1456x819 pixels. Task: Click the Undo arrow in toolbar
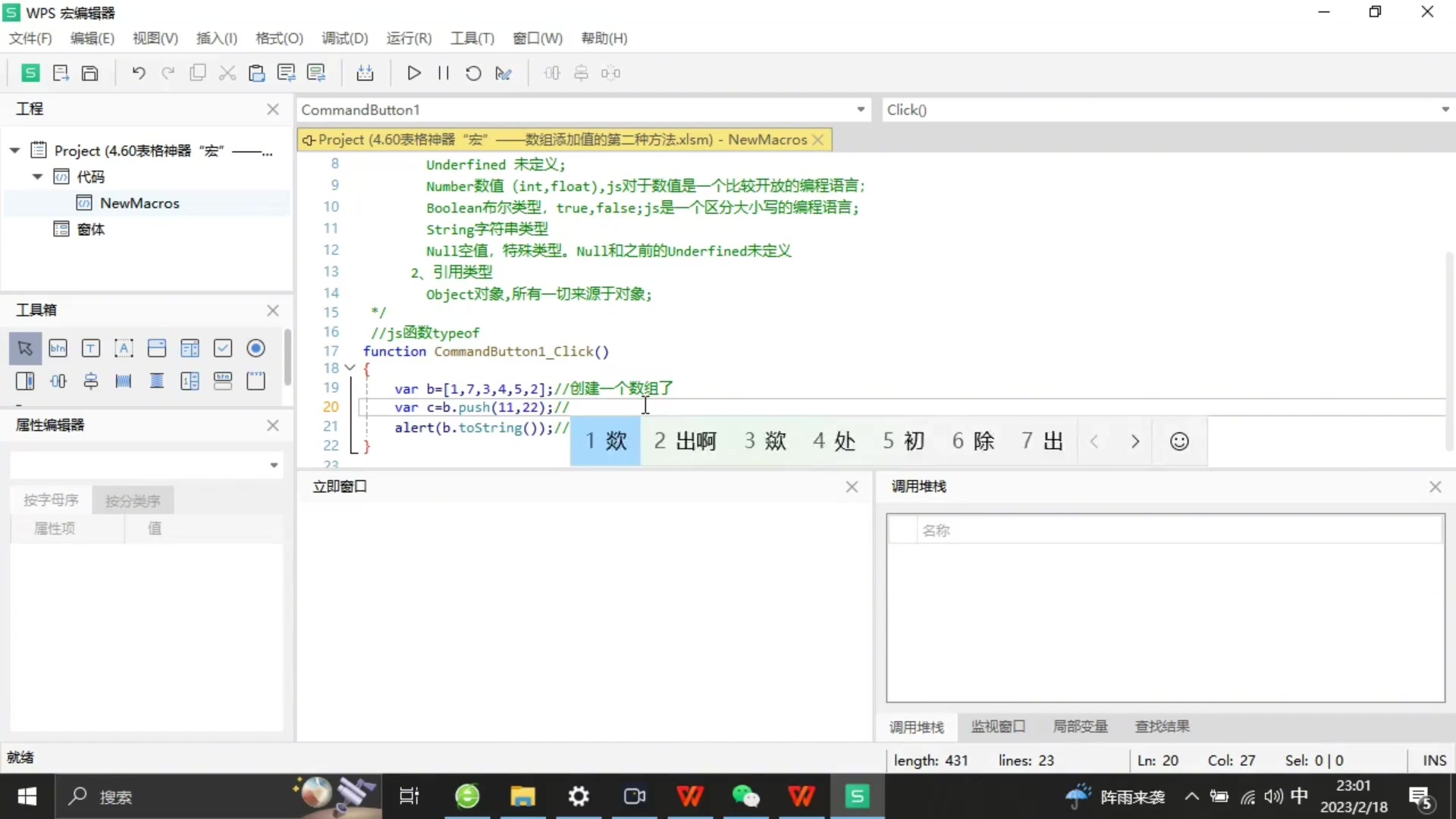tap(138, 73)
